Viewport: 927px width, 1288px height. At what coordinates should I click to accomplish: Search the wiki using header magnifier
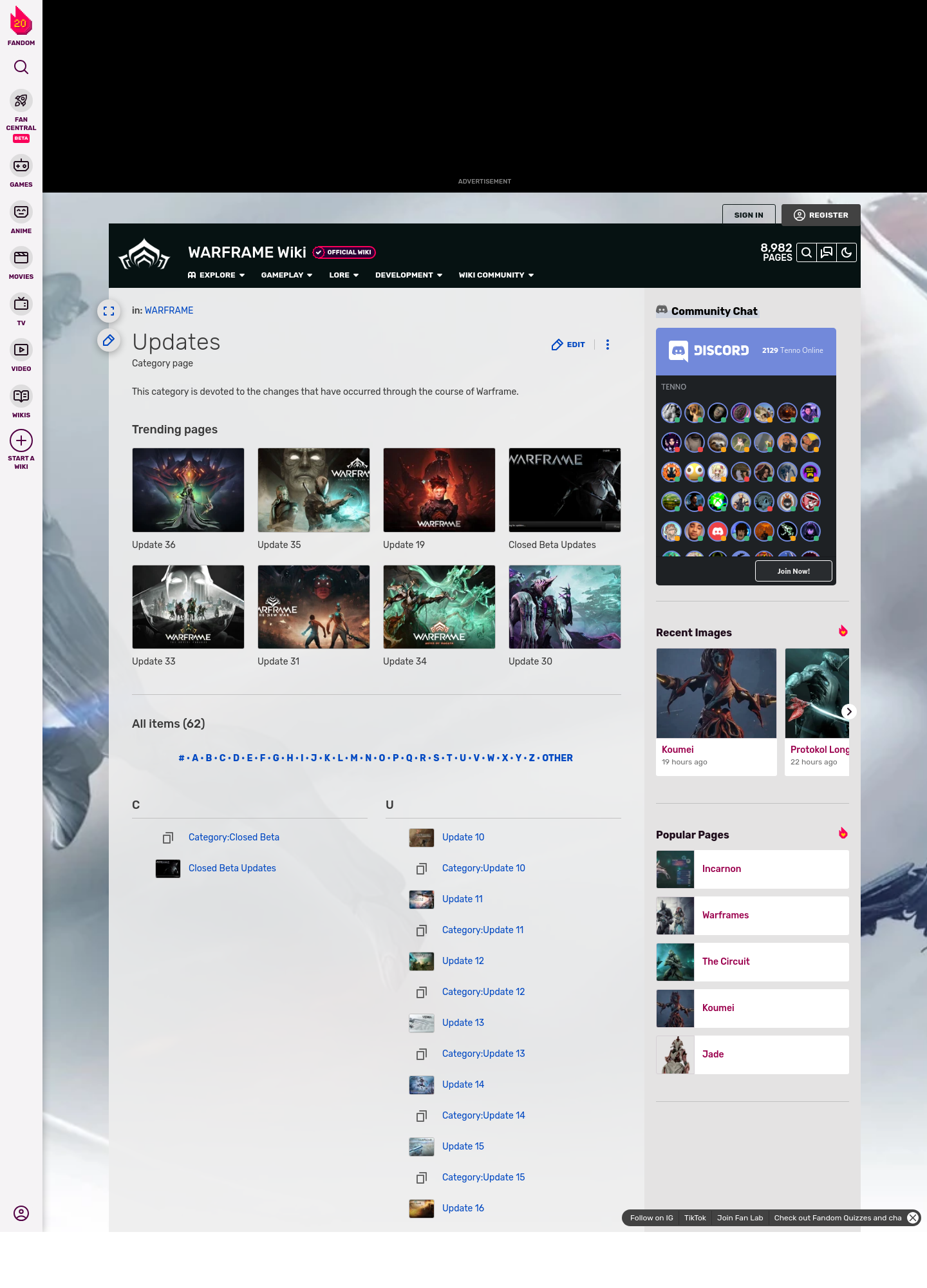(807, 252)
